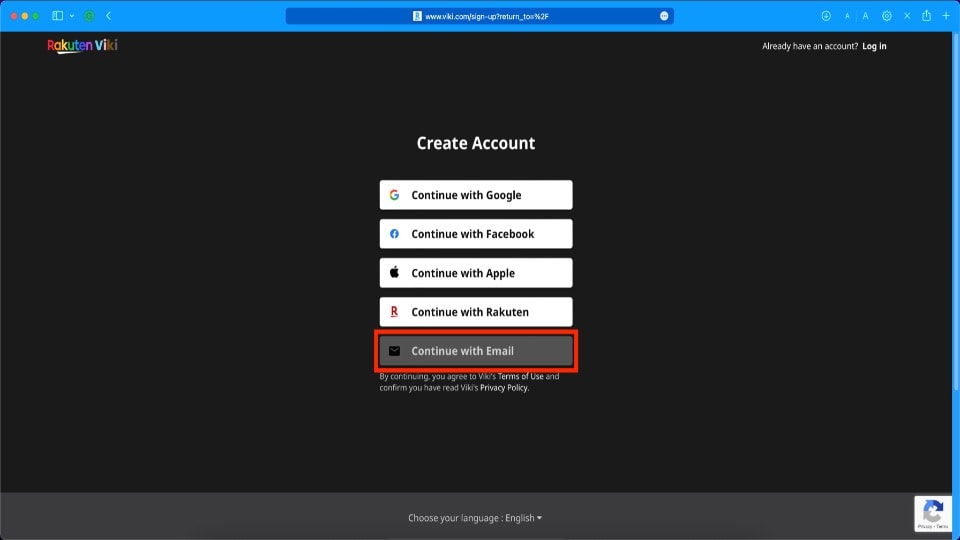The image size is (960, 540).
Task: Open the gear settings icon in toolbar
Action: point(886,16)
